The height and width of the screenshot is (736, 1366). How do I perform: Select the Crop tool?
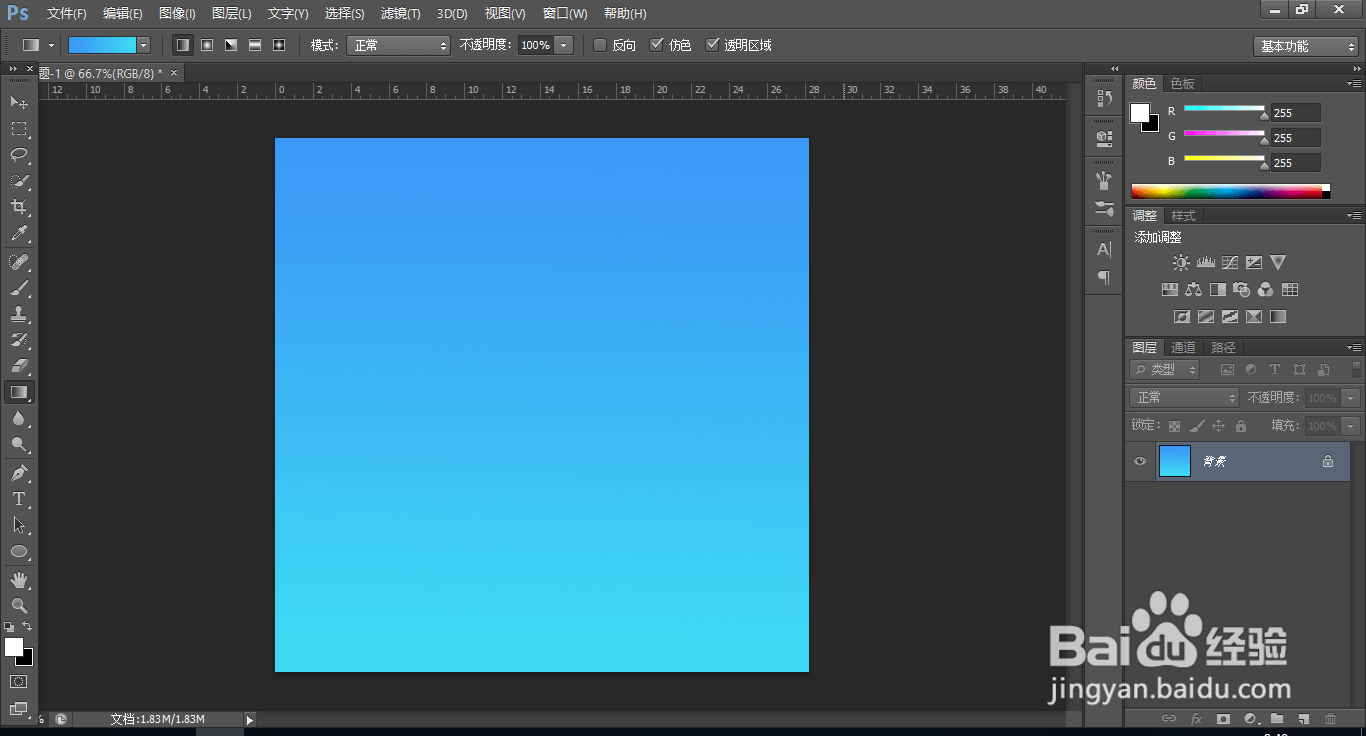pyautogui.click(x=19, y=208)
